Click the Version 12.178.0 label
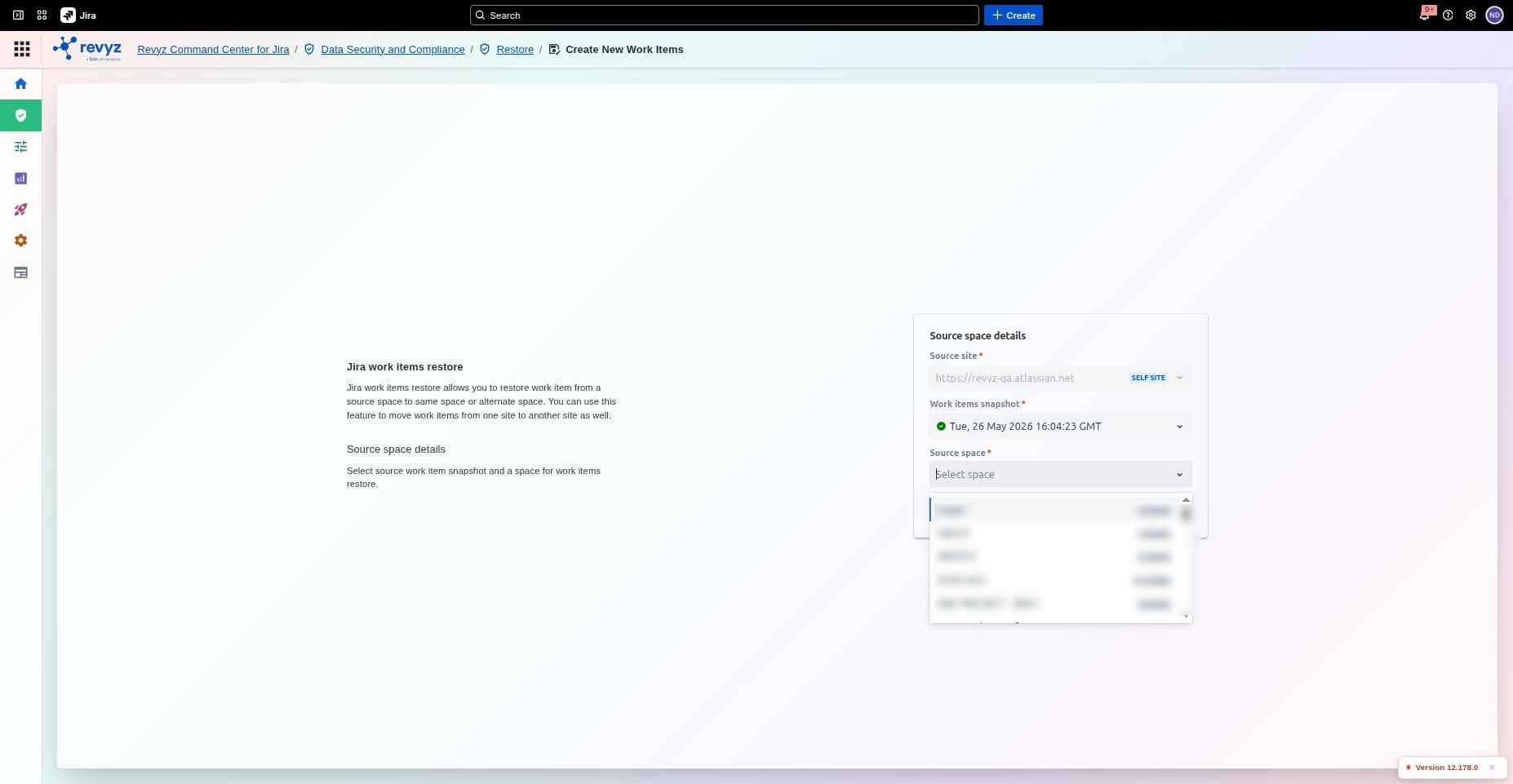The image size is (1513, 784). (x=1446, y=768)
